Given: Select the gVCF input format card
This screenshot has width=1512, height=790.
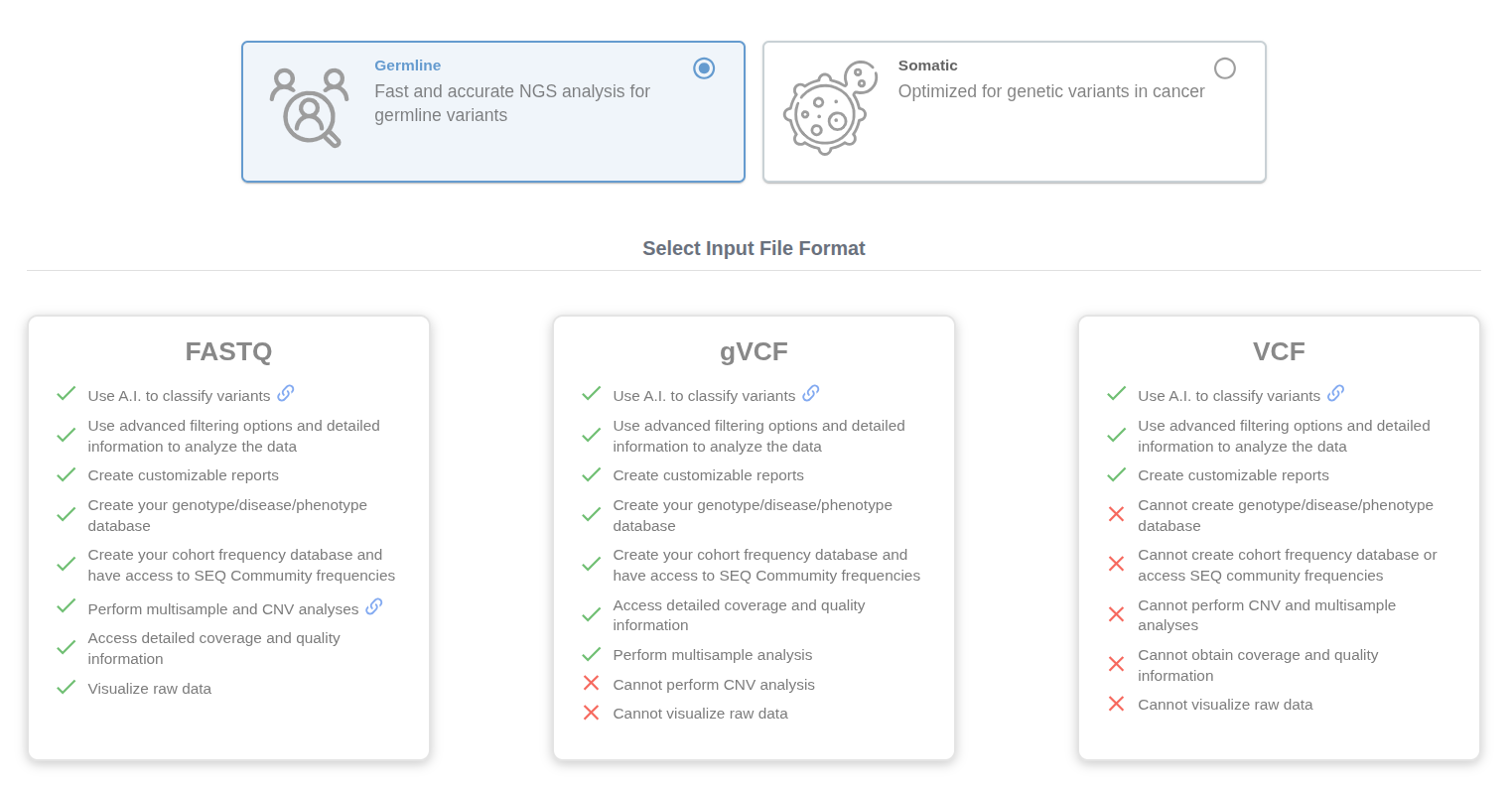Looking at the screenshot, I should pyautogui.click(x=754, y=536).
